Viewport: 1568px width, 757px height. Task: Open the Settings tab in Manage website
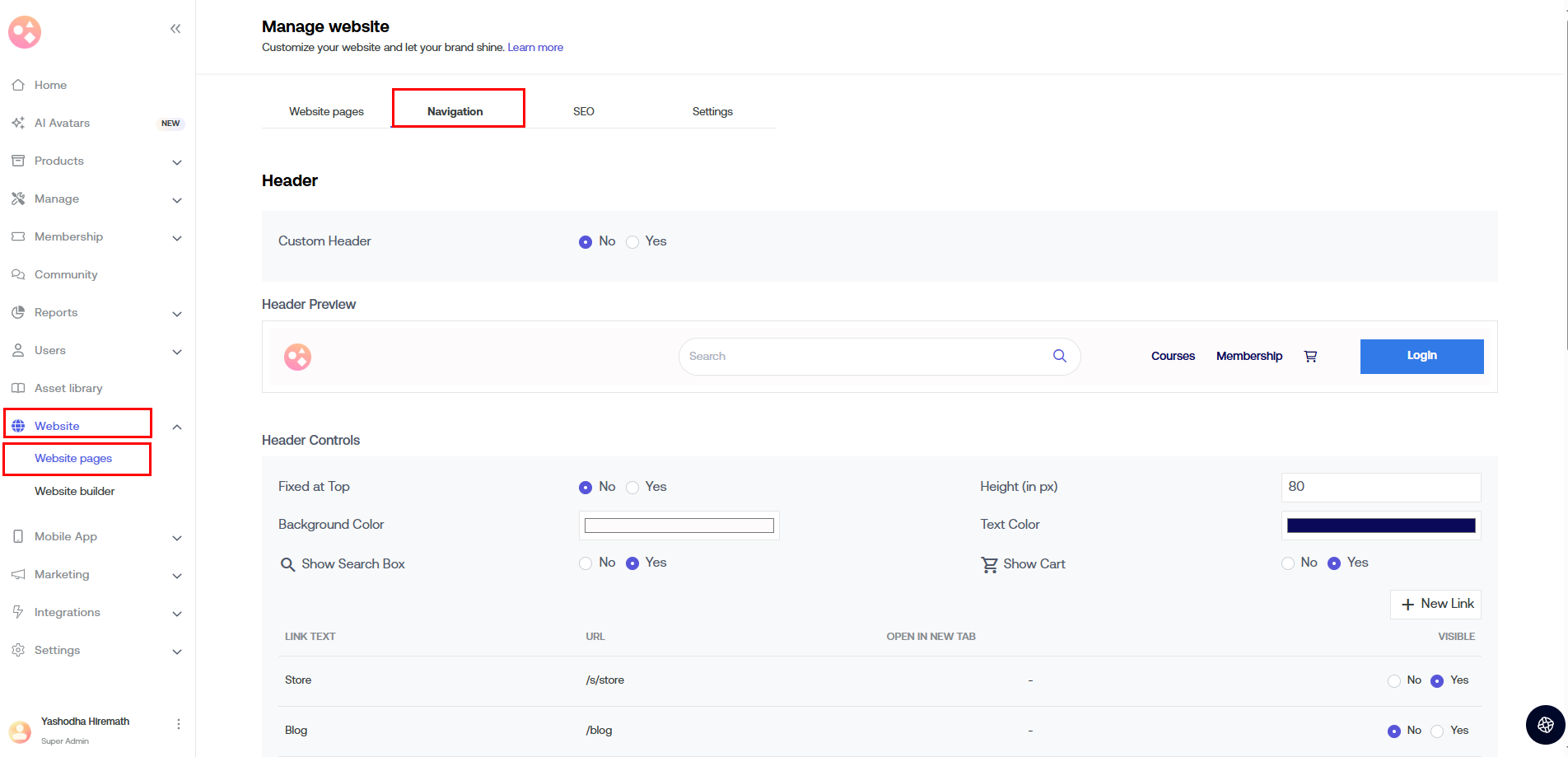(x=712, y=111)
